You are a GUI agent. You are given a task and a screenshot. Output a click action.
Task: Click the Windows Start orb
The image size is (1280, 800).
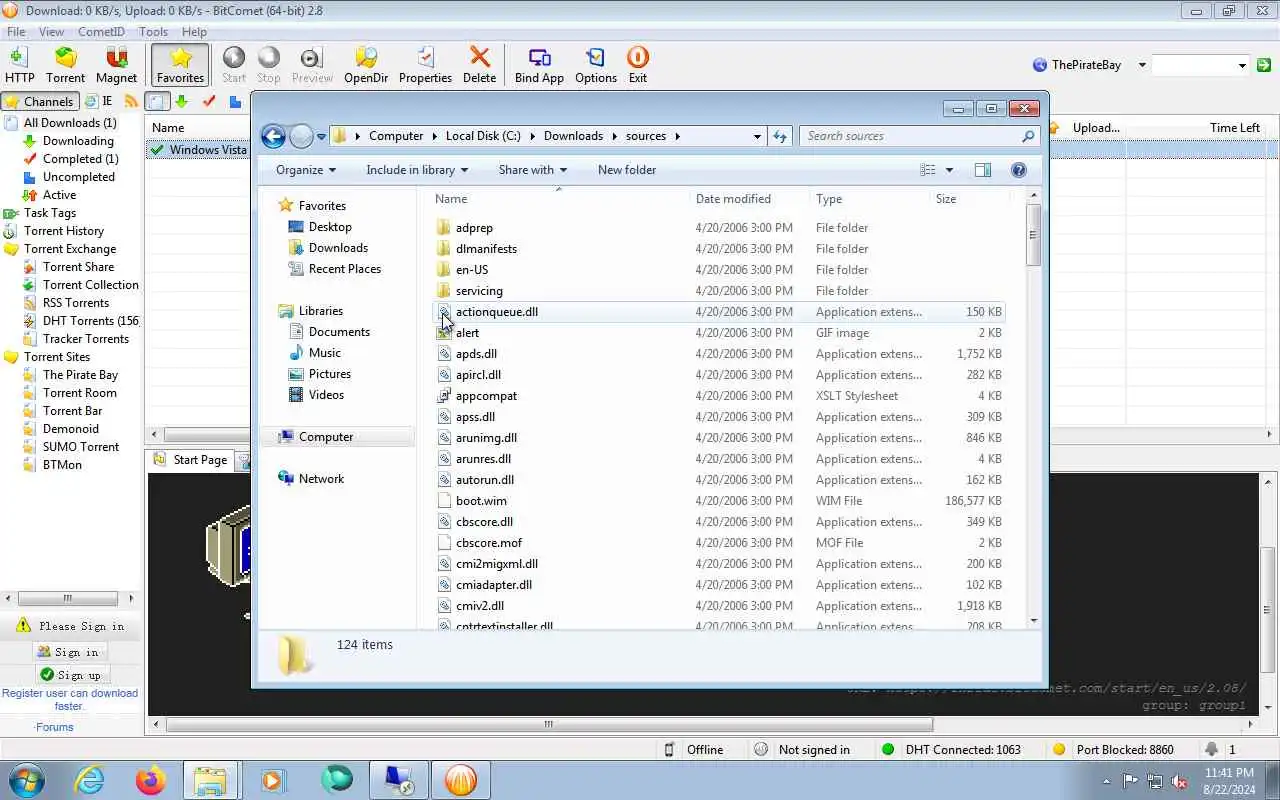pos(27,780)
